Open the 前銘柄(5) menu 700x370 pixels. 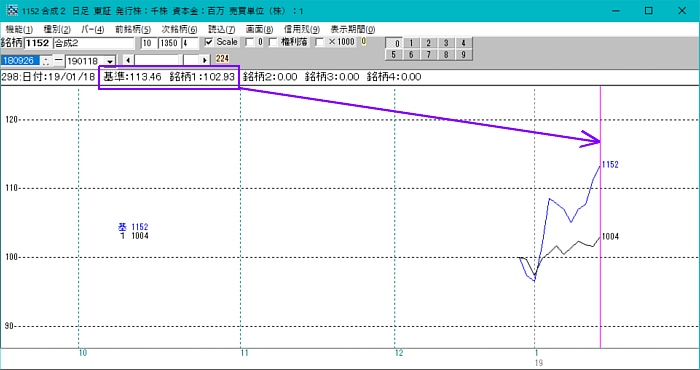[x=133, y=29]
